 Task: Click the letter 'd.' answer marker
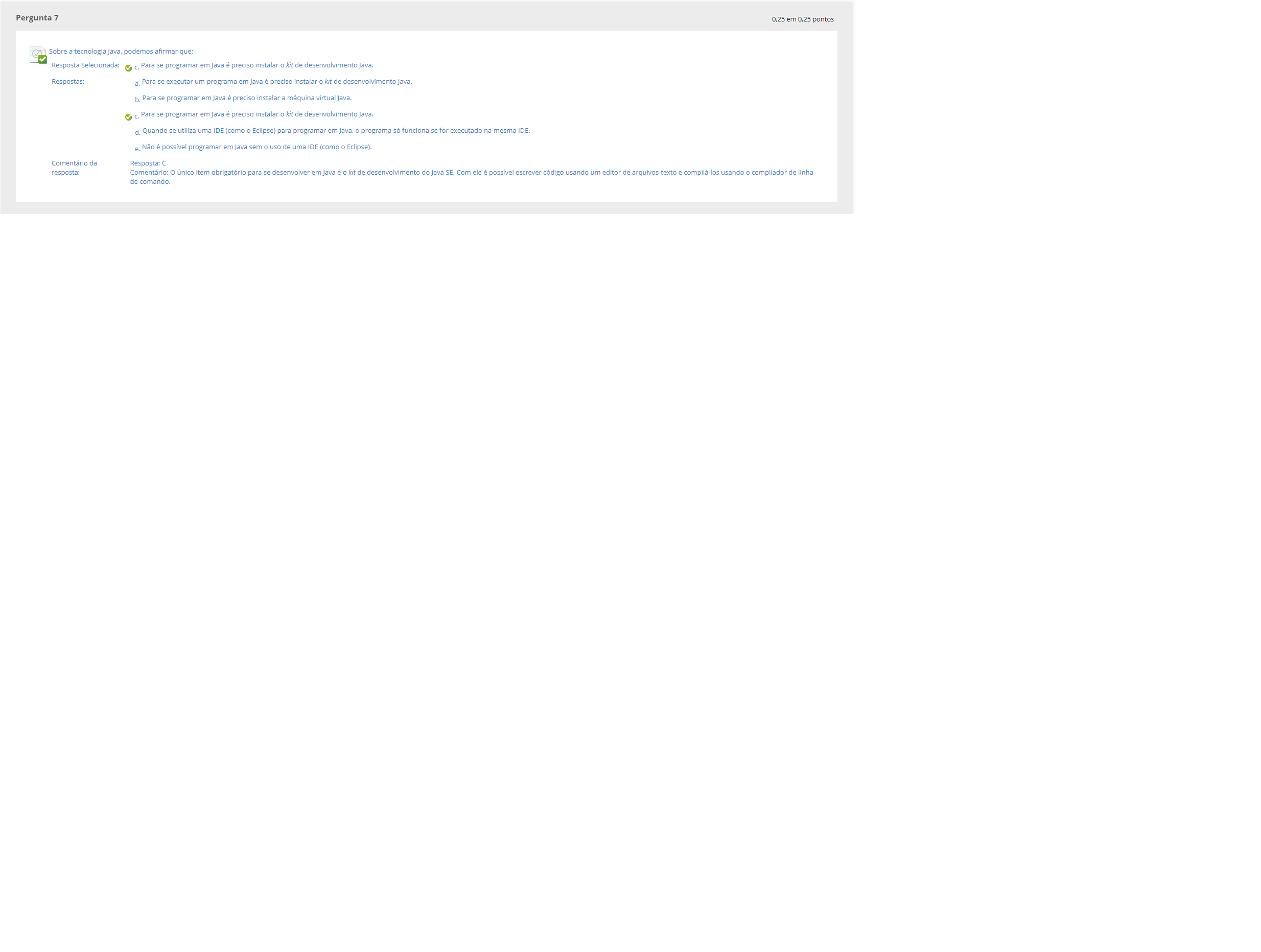137,133
